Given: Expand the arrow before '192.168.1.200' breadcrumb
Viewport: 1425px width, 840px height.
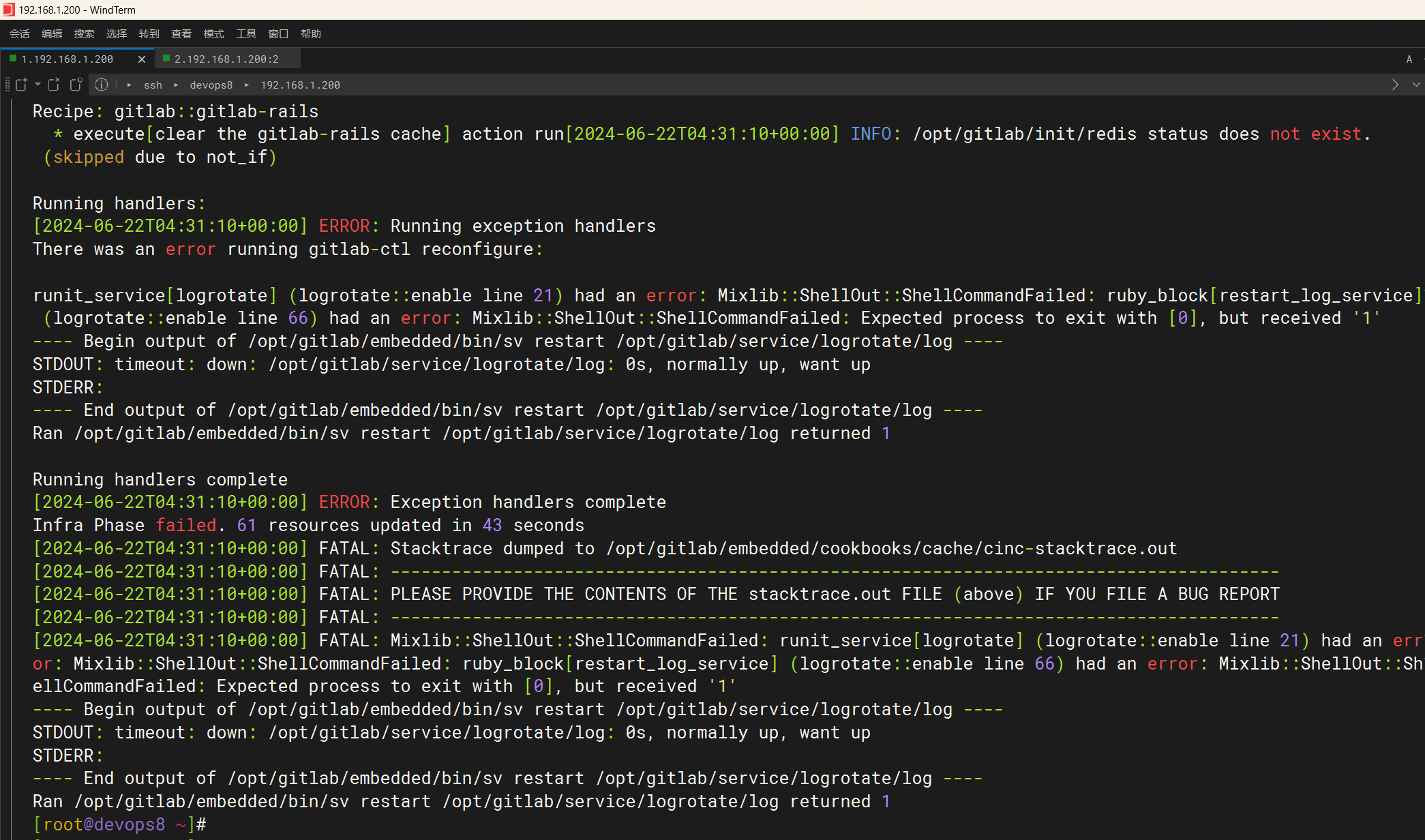Looking at the screenshot, I should 247,85.
